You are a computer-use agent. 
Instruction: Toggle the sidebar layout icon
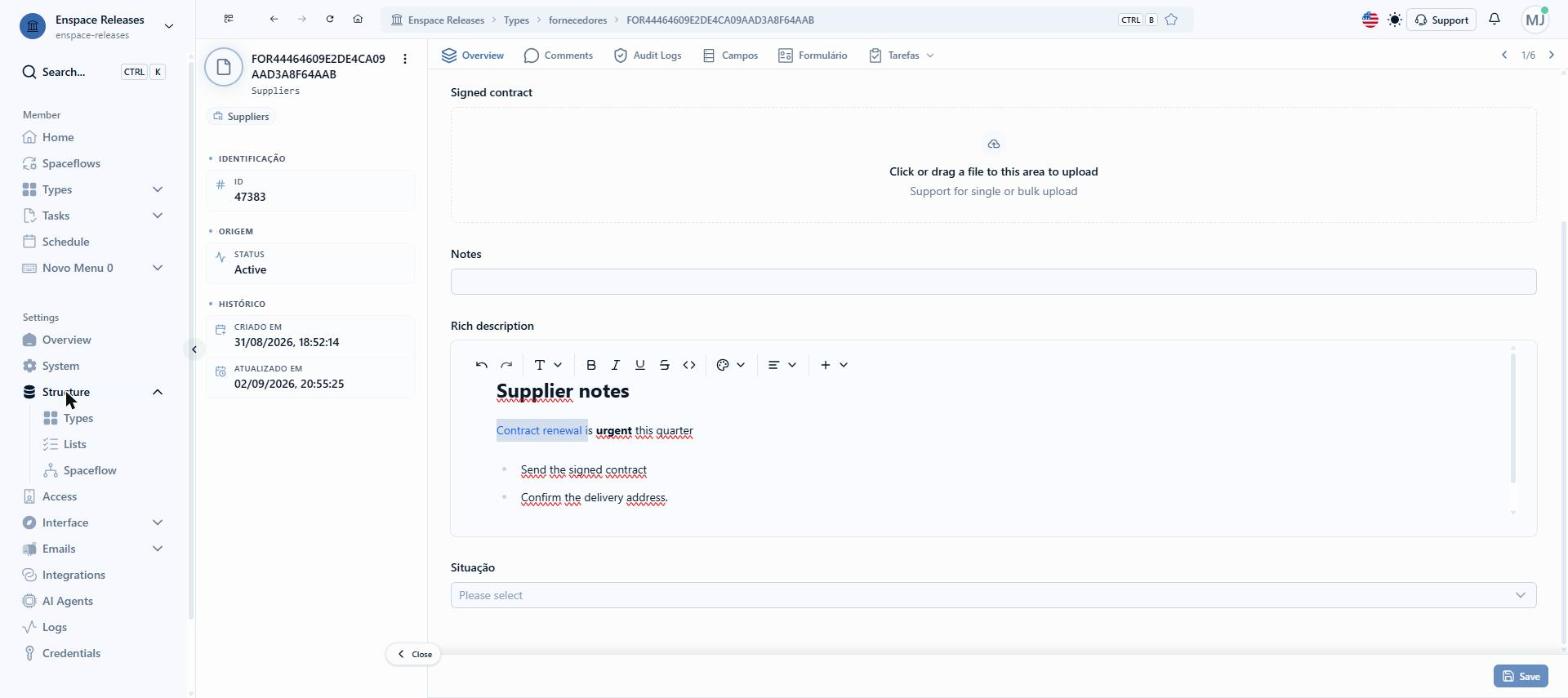pyautogui.click(x=229, y=19)
